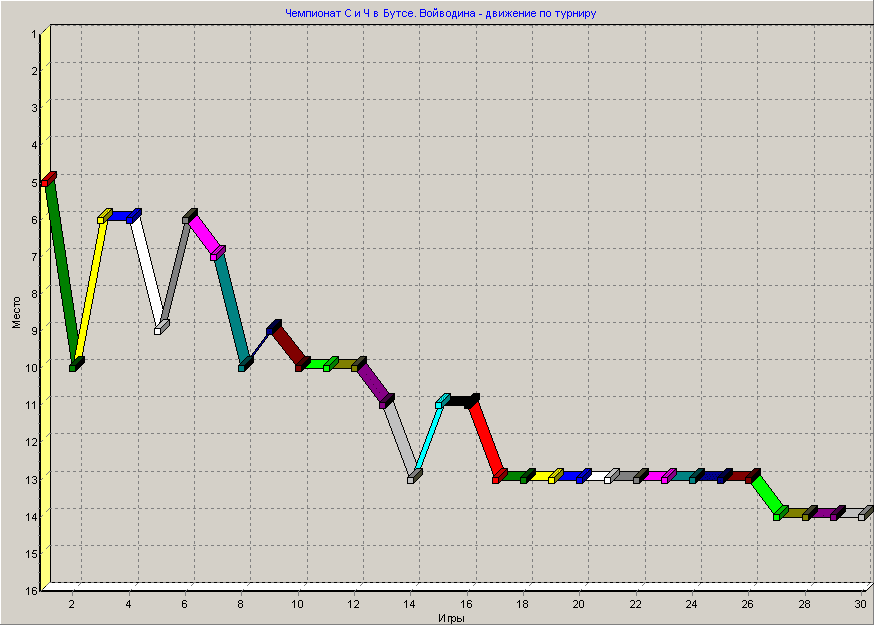The image size is (874, 625).
Task: Click game label 20 on the horizontal axis
Action: tap(579, 604)
